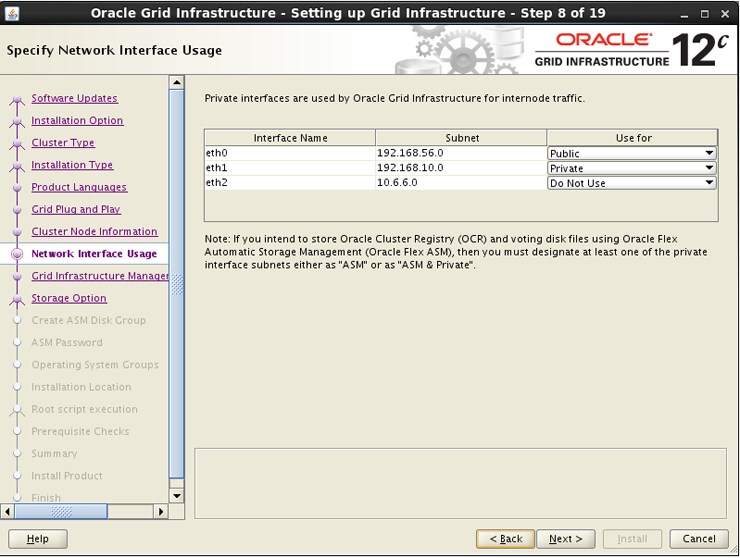Open the 'Use for' dropdown for eth0
This screenshot has width=740, height=558.
pos(632,153)
